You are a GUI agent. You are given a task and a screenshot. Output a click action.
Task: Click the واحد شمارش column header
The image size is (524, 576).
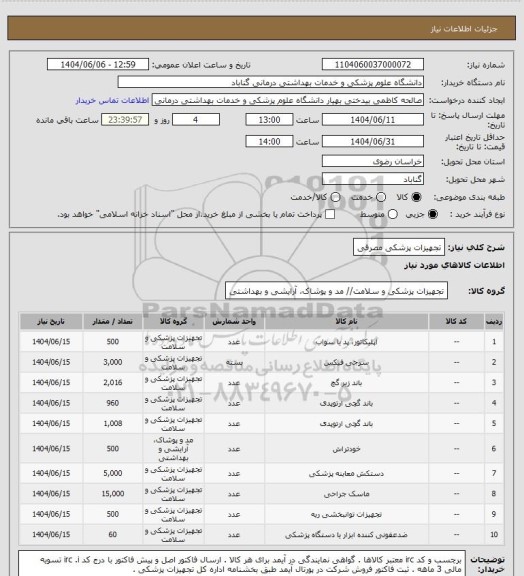tap(234, 321)
